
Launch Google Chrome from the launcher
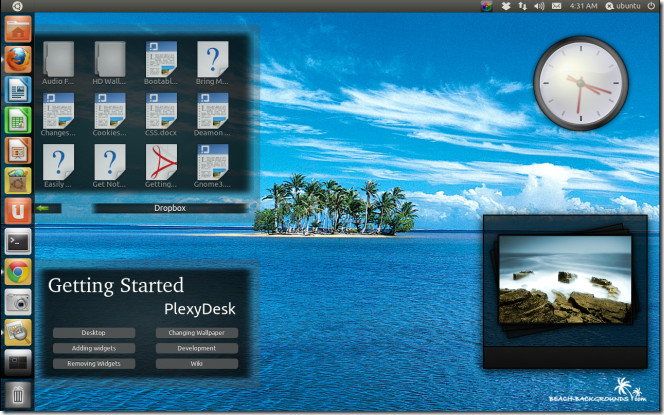[x=18, y=272]
